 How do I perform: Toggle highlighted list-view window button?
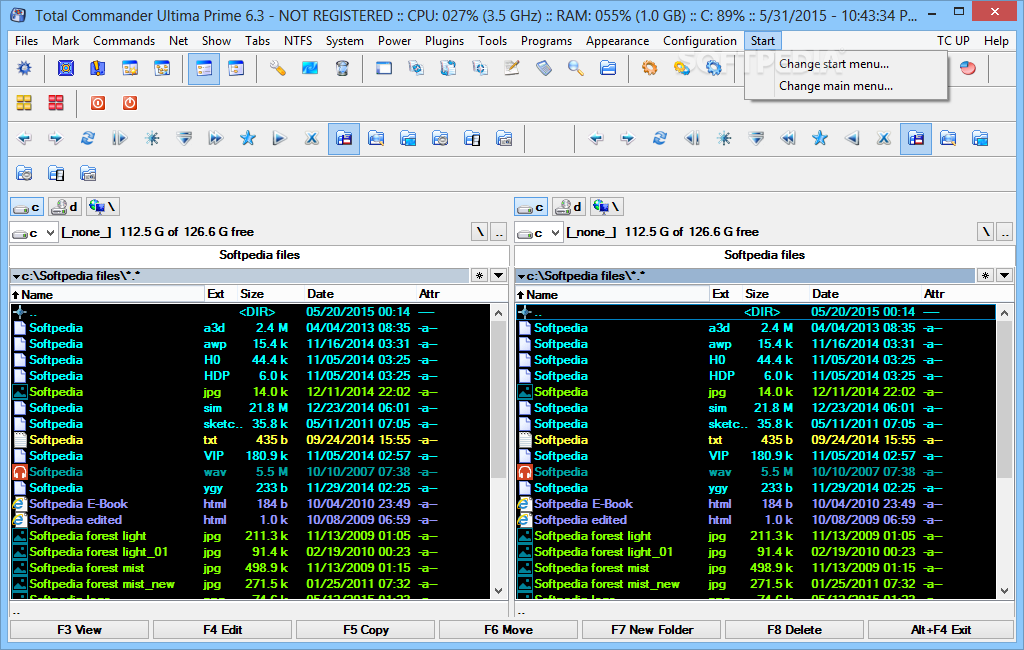click(x=204, y=69)
